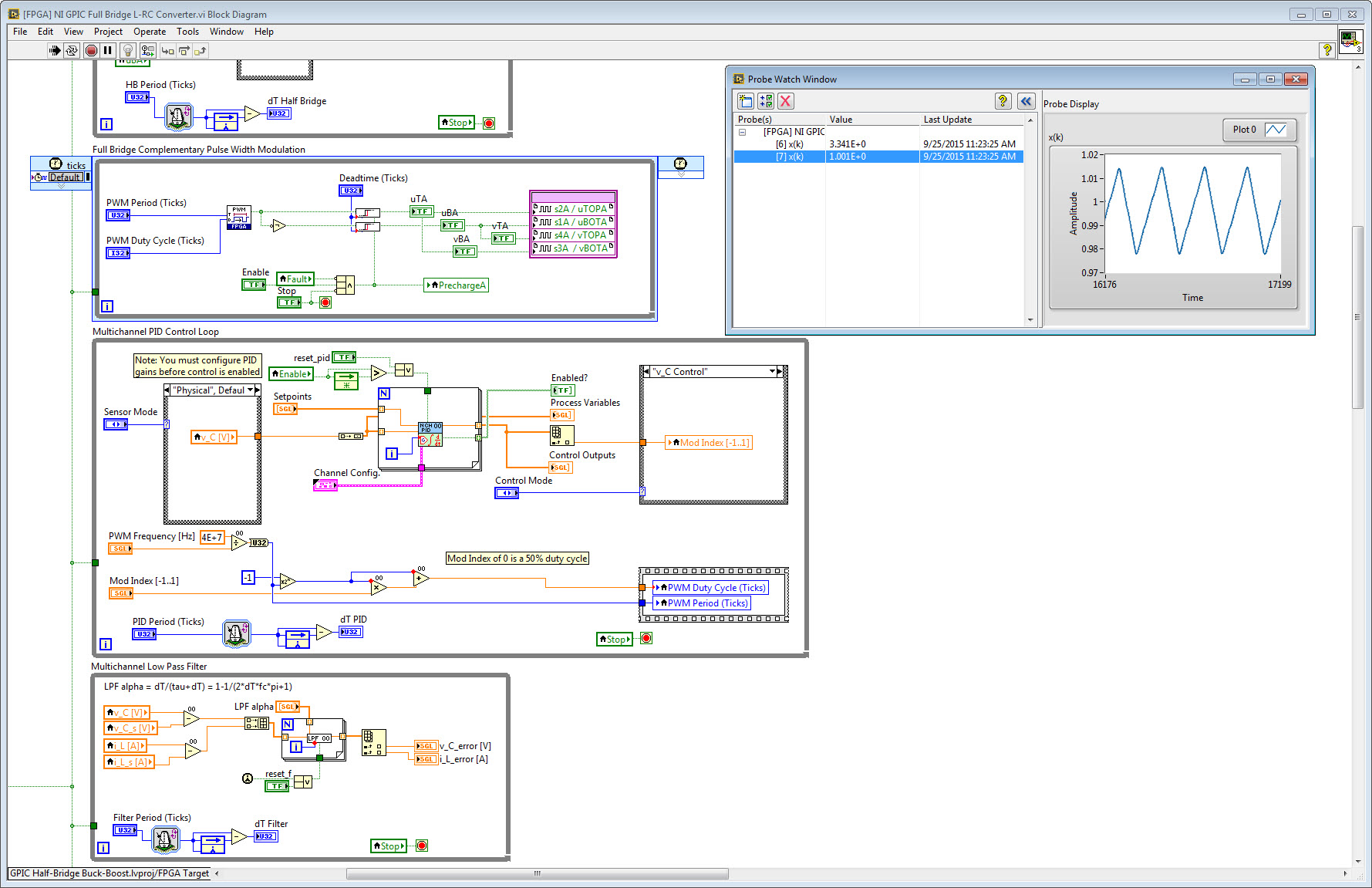Click the uTA boolean indicator
The width and height of the screenshot is (1372, 888).
pos(421,211)
